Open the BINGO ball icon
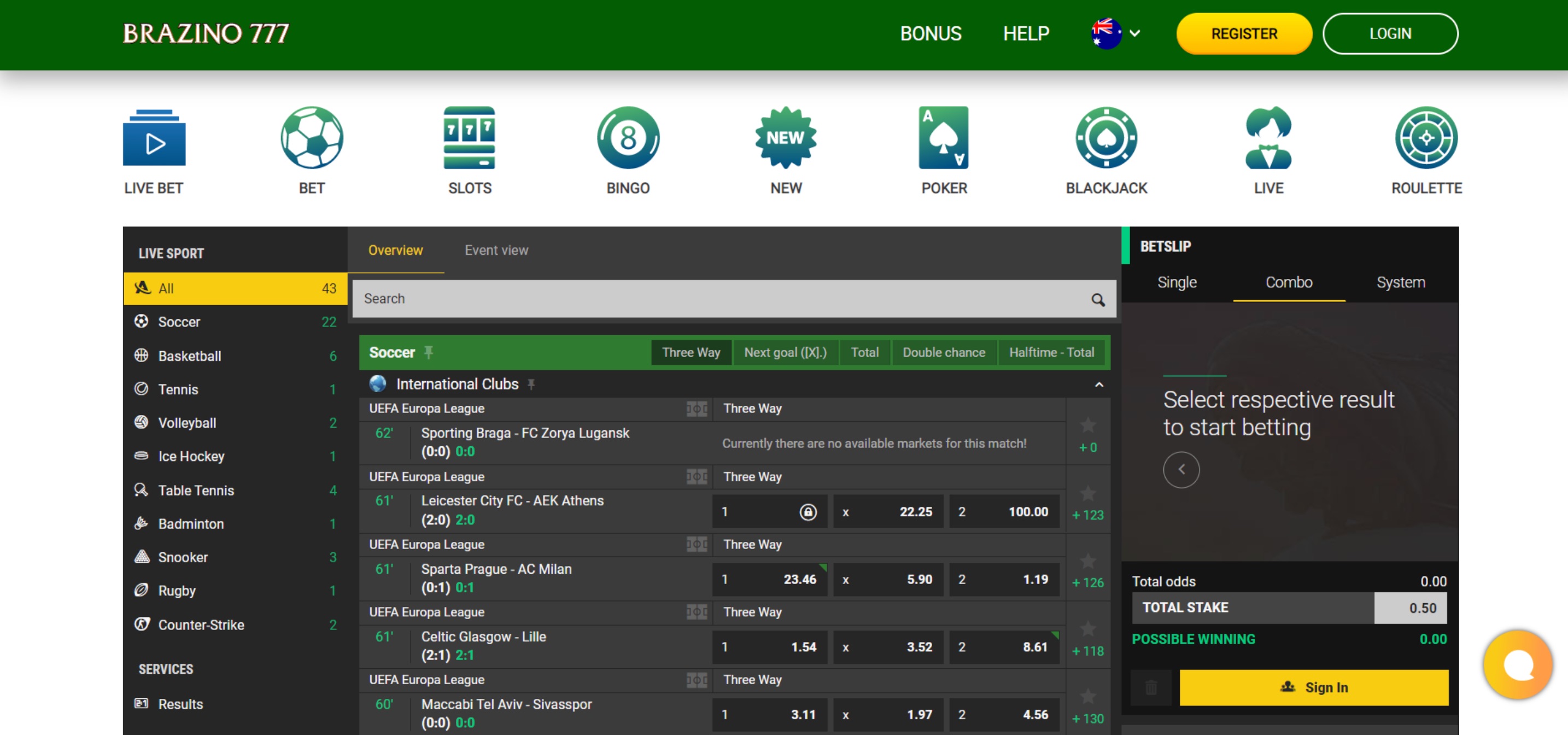Viewport: 1568px width, 735px height. (628, 138)
